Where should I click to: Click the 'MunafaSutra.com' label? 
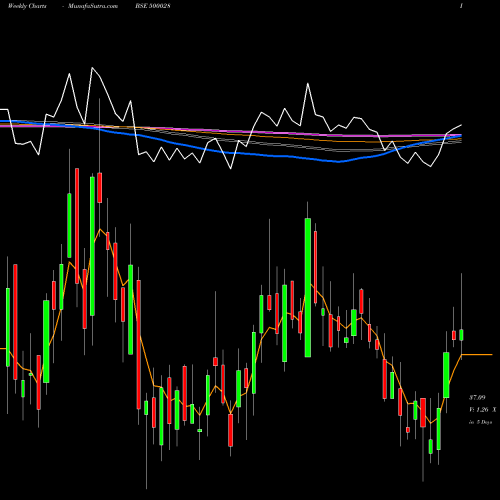point(93,6)
